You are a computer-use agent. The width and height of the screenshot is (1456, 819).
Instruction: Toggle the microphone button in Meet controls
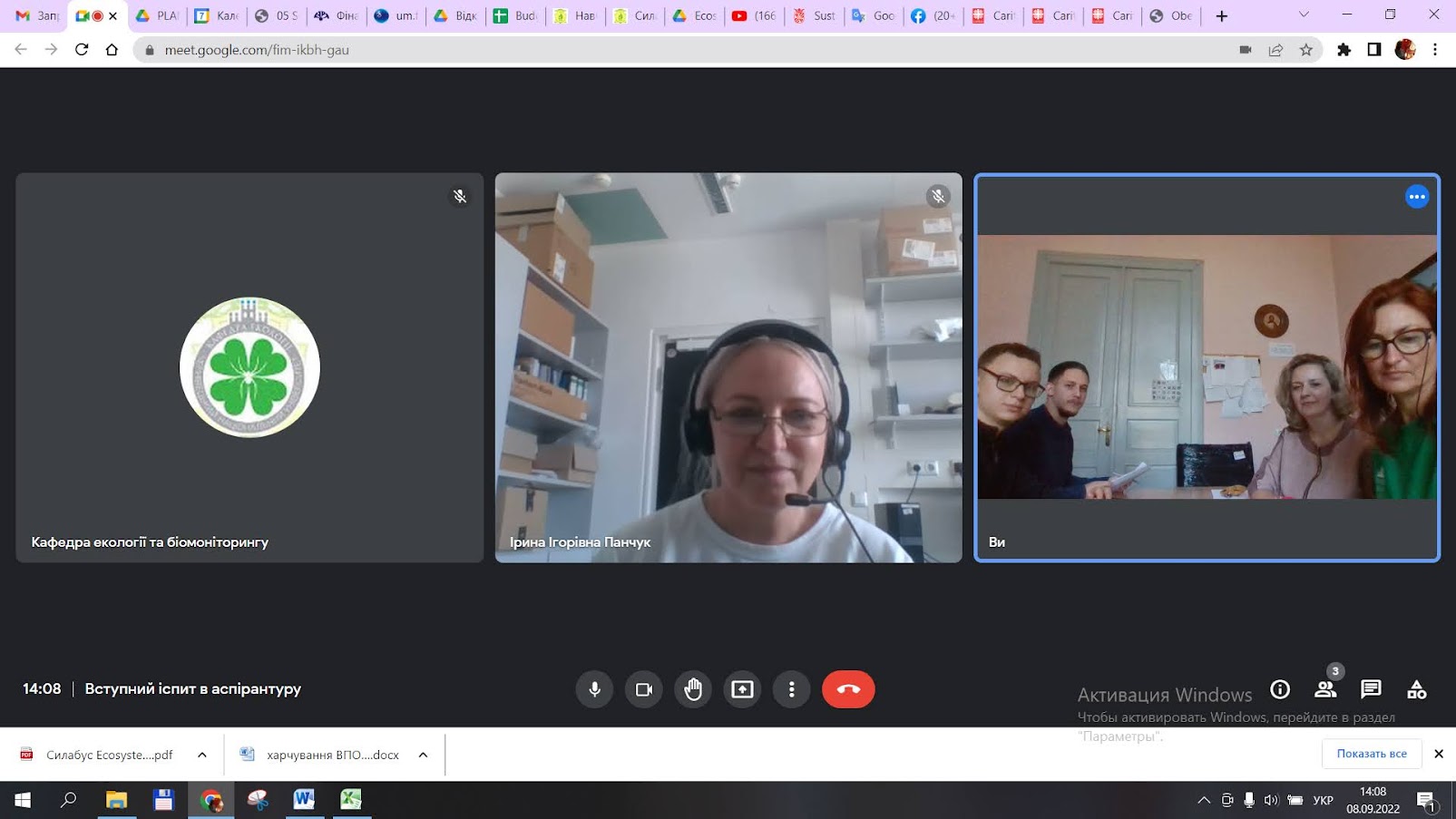point(594,689)
